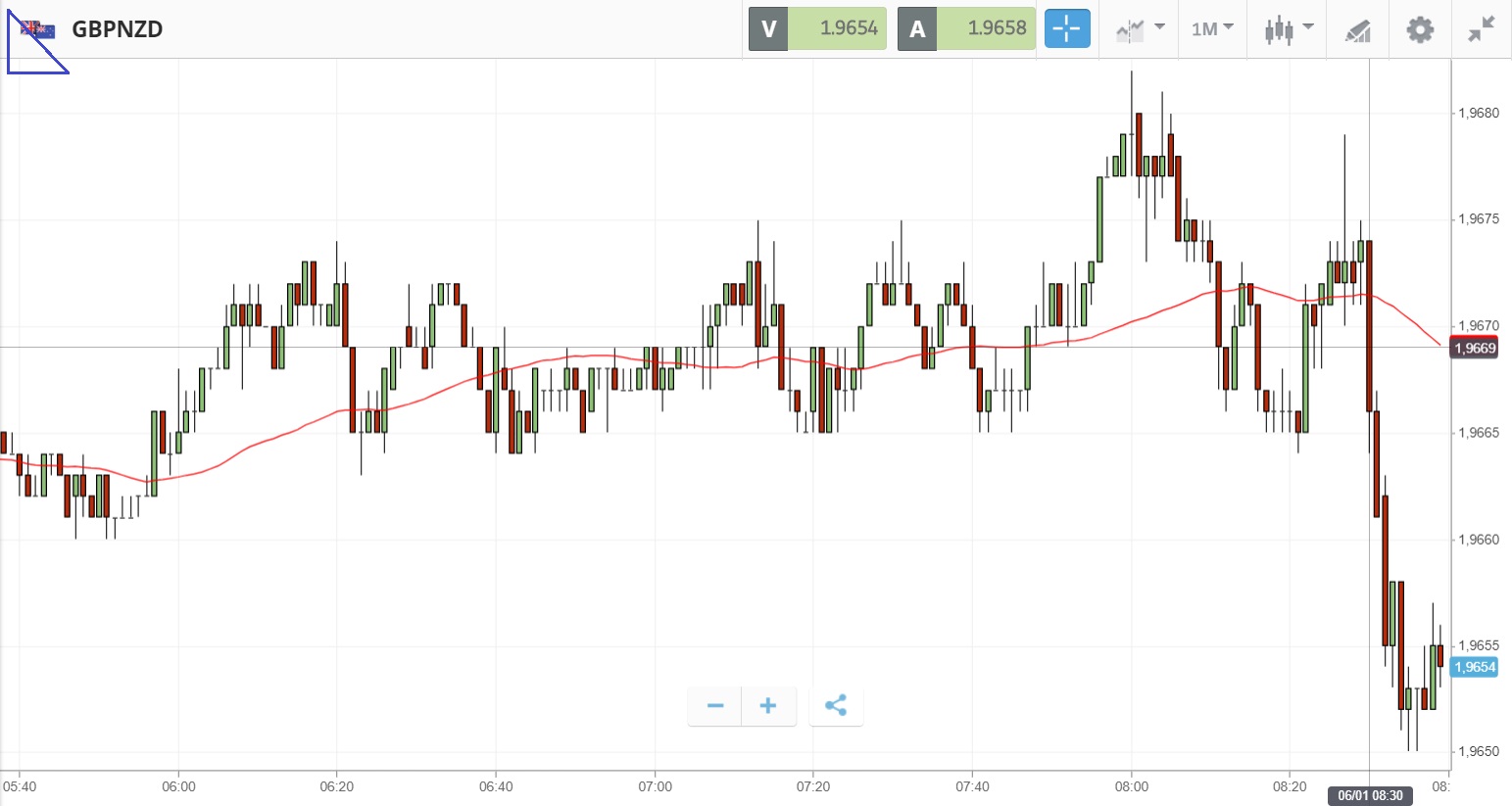
Task: Select the dark 1,9669 price tag on the axis
Action: (1475, 348)
